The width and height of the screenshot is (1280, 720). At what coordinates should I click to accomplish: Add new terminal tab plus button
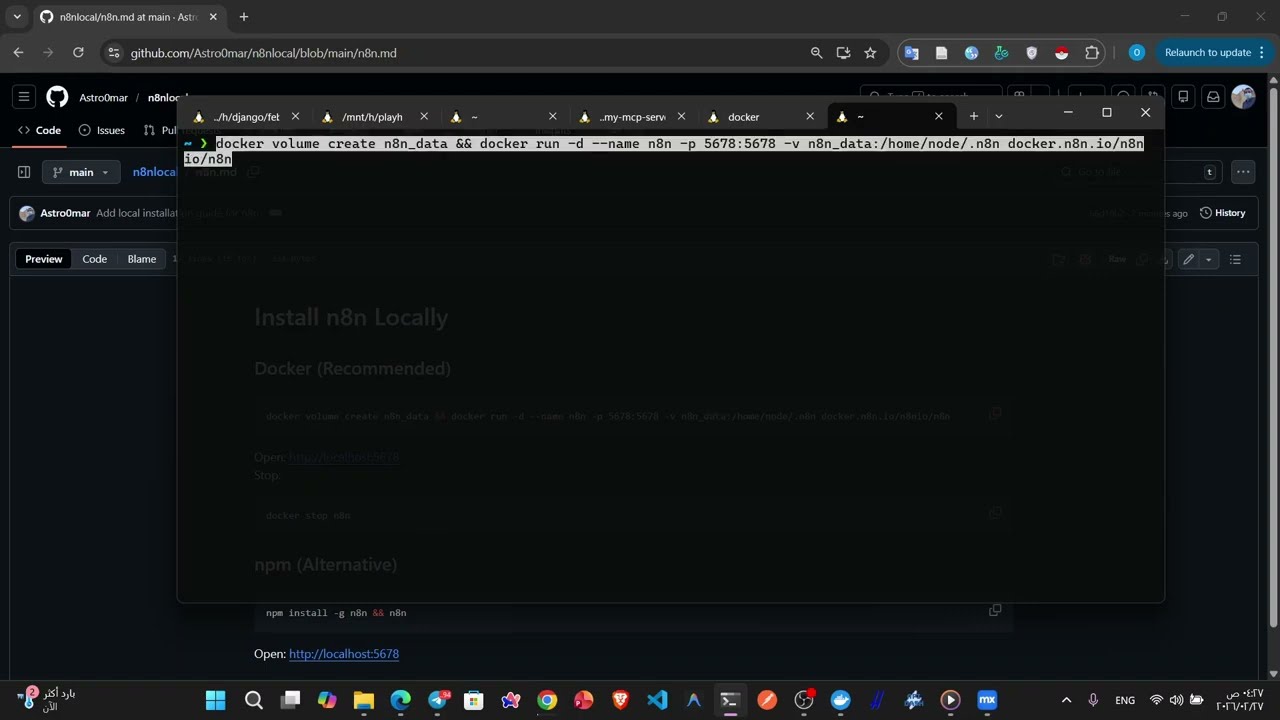click(973, 116)
